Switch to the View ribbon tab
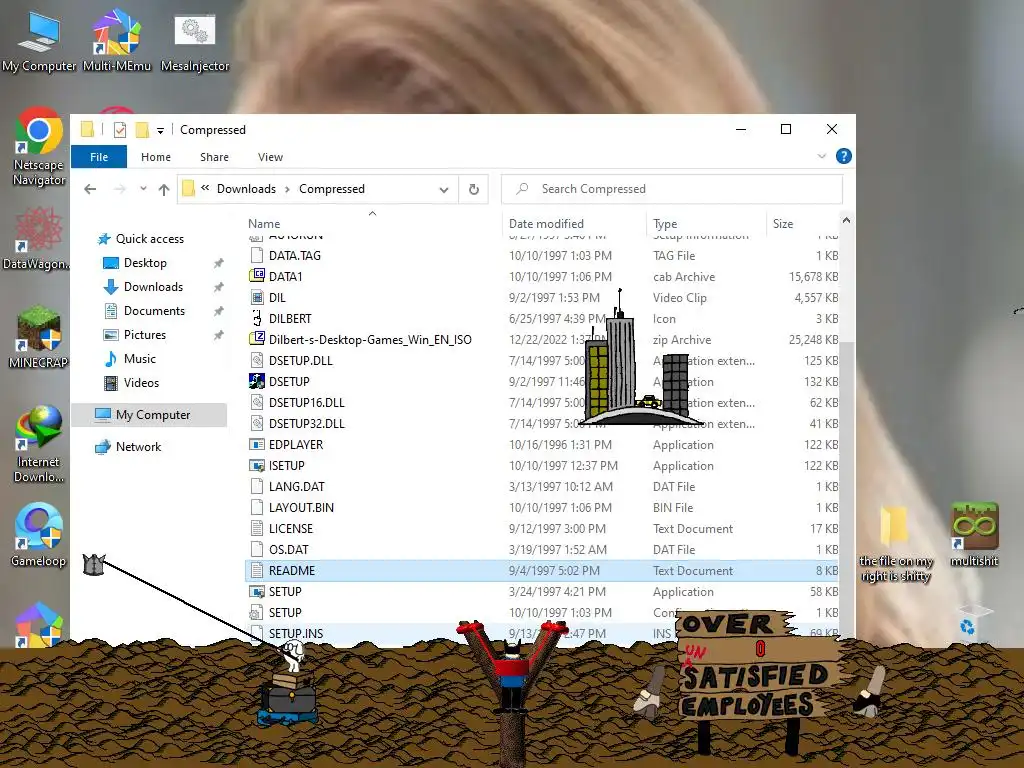Viewport: 1024px width, 768px height. [270, 157]
